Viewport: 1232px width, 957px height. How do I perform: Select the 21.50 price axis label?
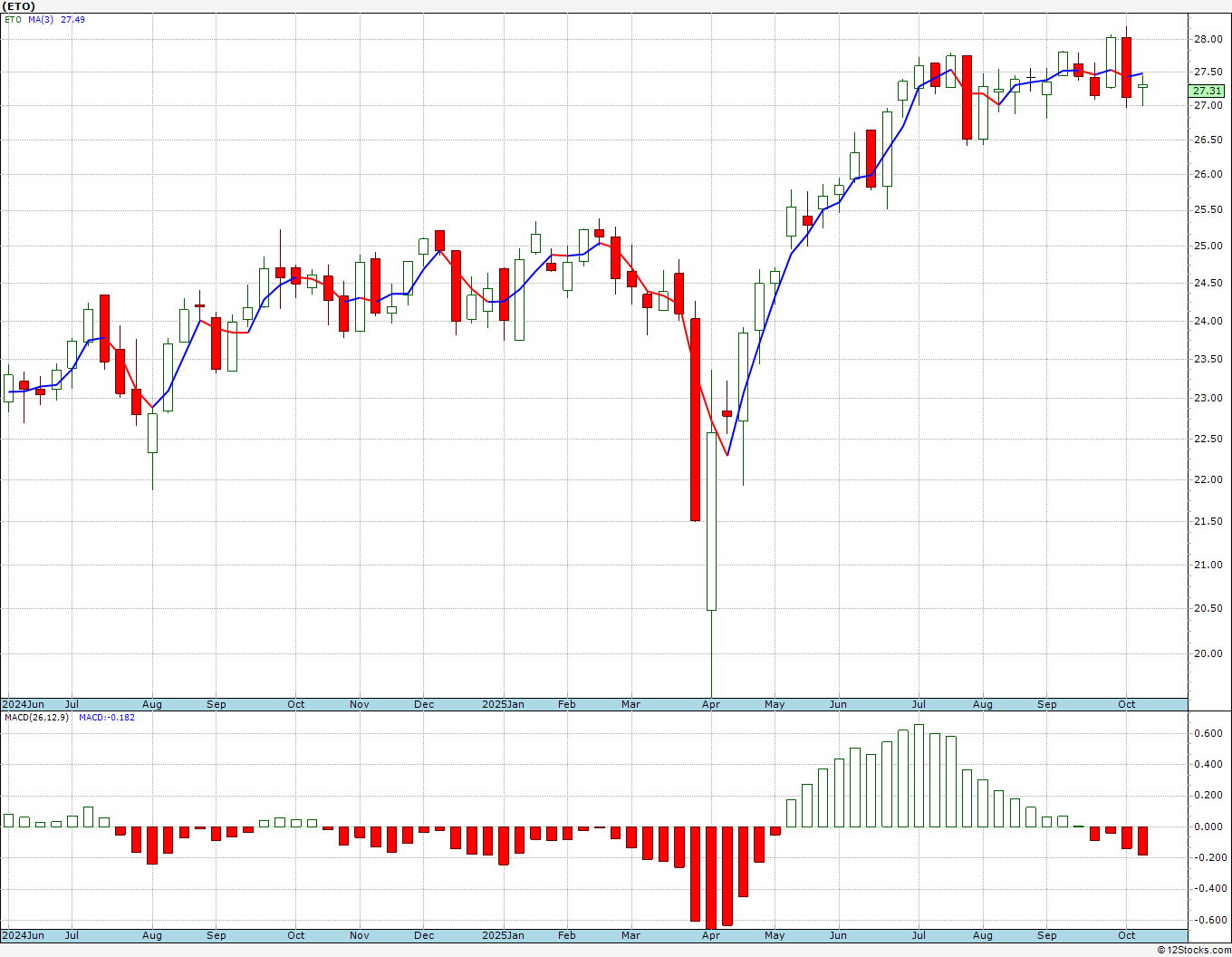[x=1207, y=521]
